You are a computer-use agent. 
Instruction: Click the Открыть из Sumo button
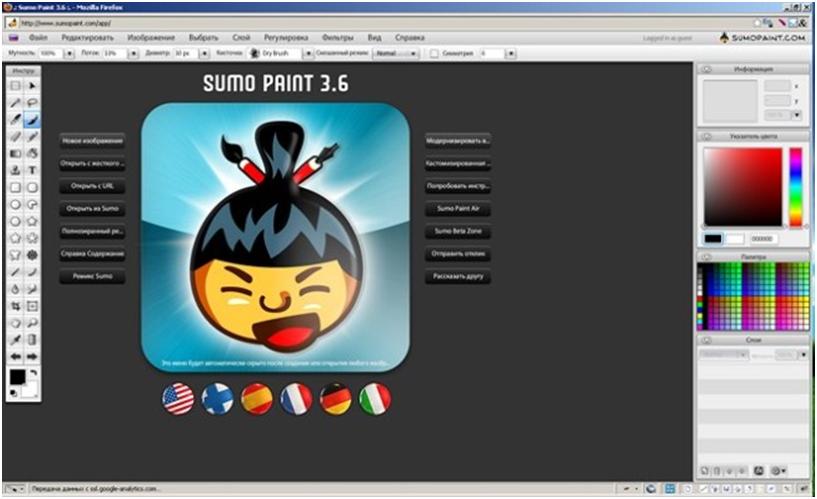point(92,208)
